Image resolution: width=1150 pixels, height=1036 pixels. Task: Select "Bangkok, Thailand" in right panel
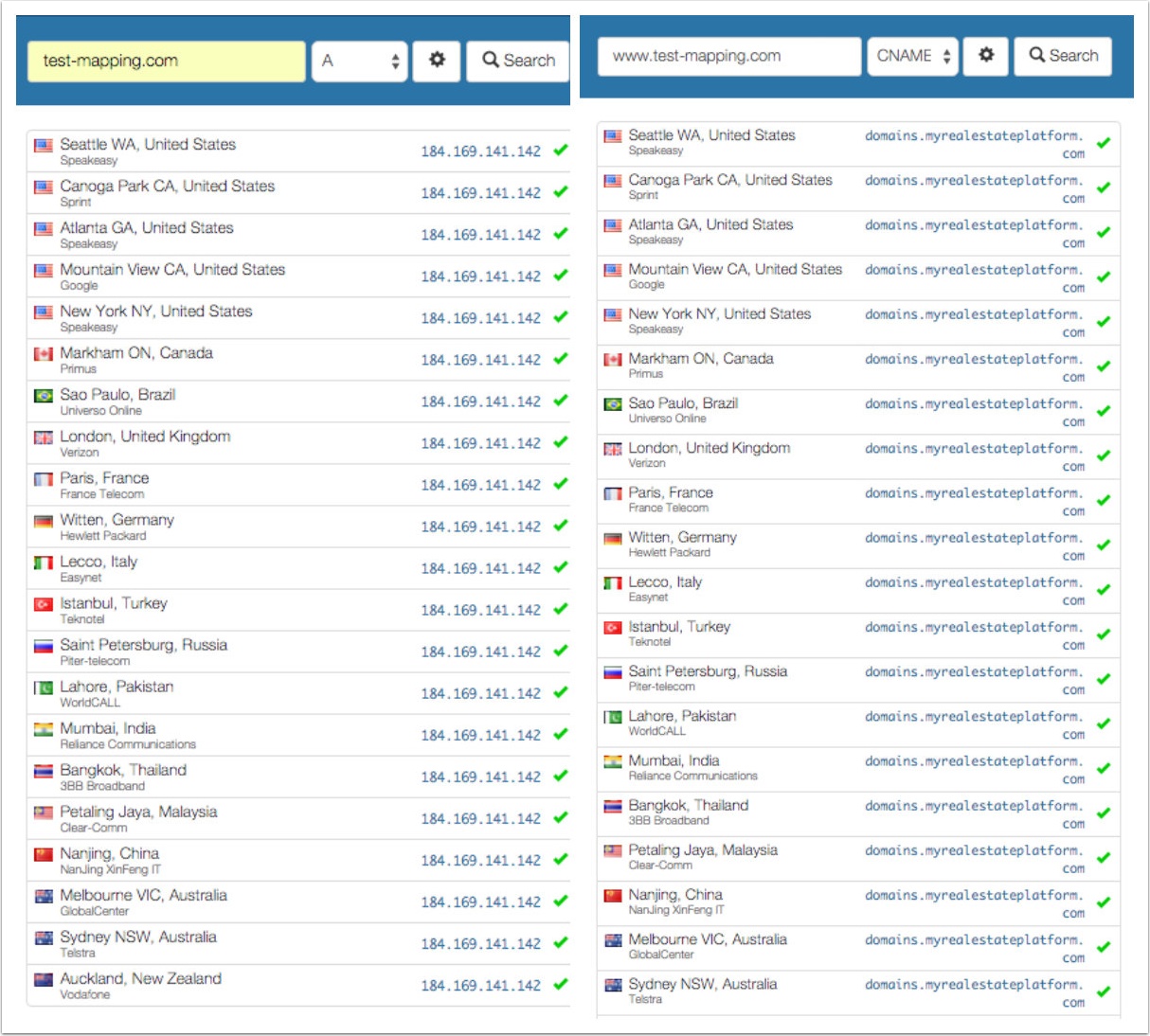(689, 806)
